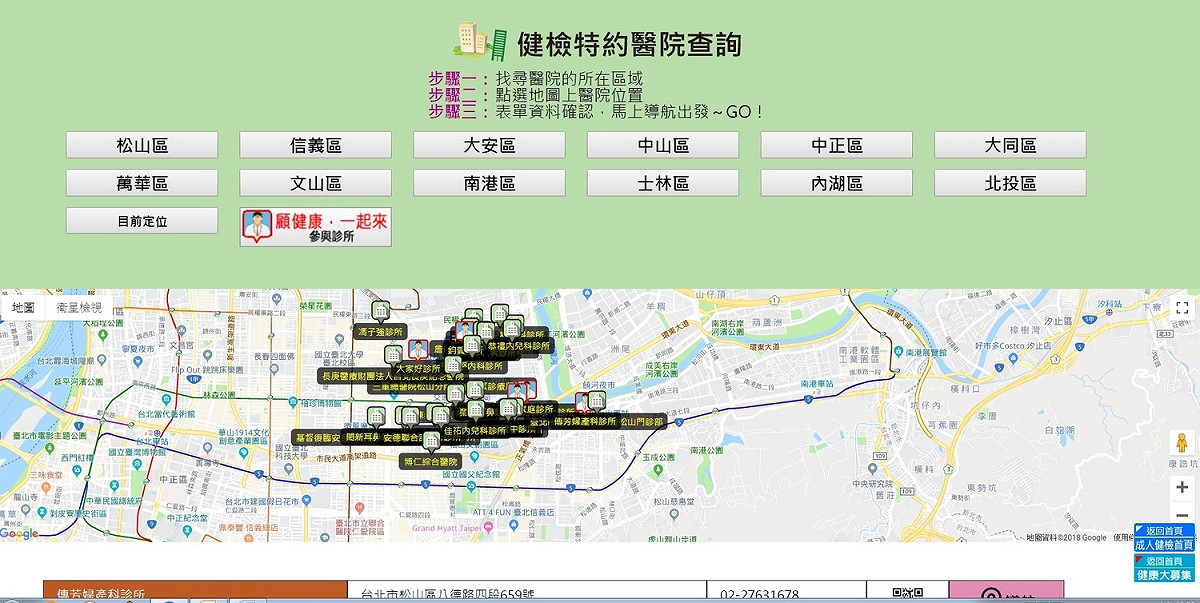Select the 松山區 district button

(142, 145)
